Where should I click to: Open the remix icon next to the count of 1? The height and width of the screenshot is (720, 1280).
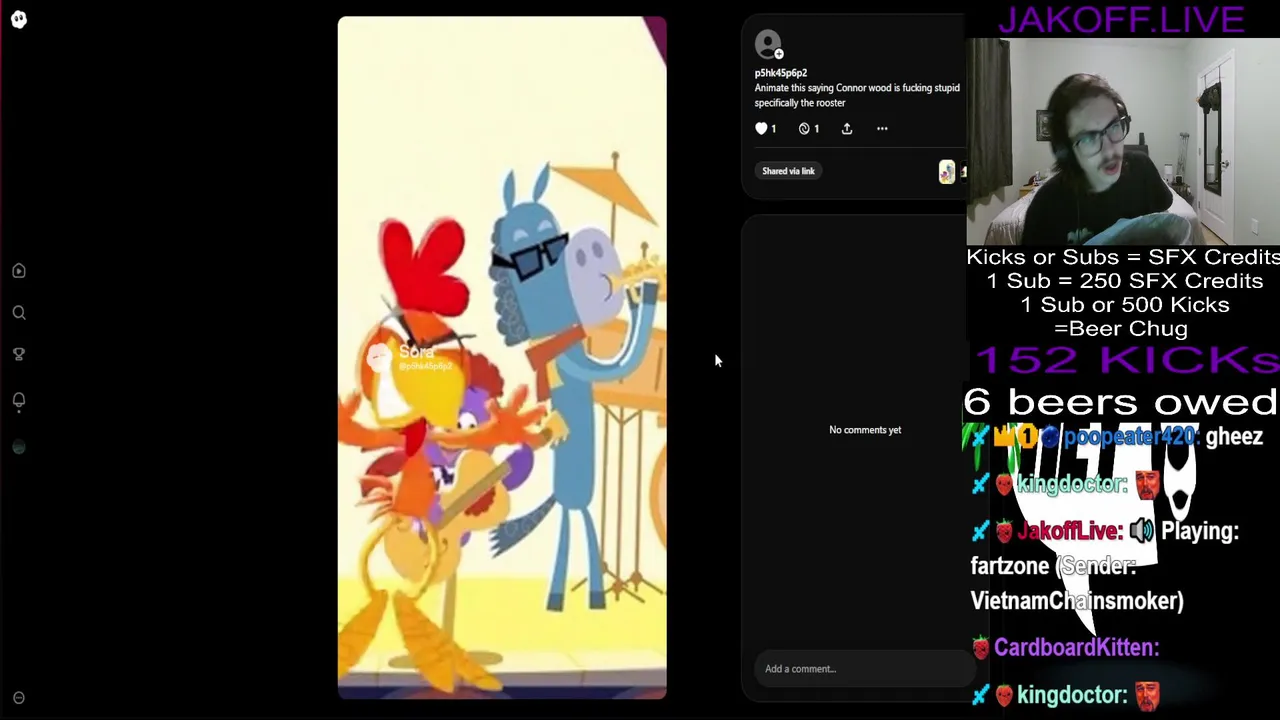tap(804, 128)
